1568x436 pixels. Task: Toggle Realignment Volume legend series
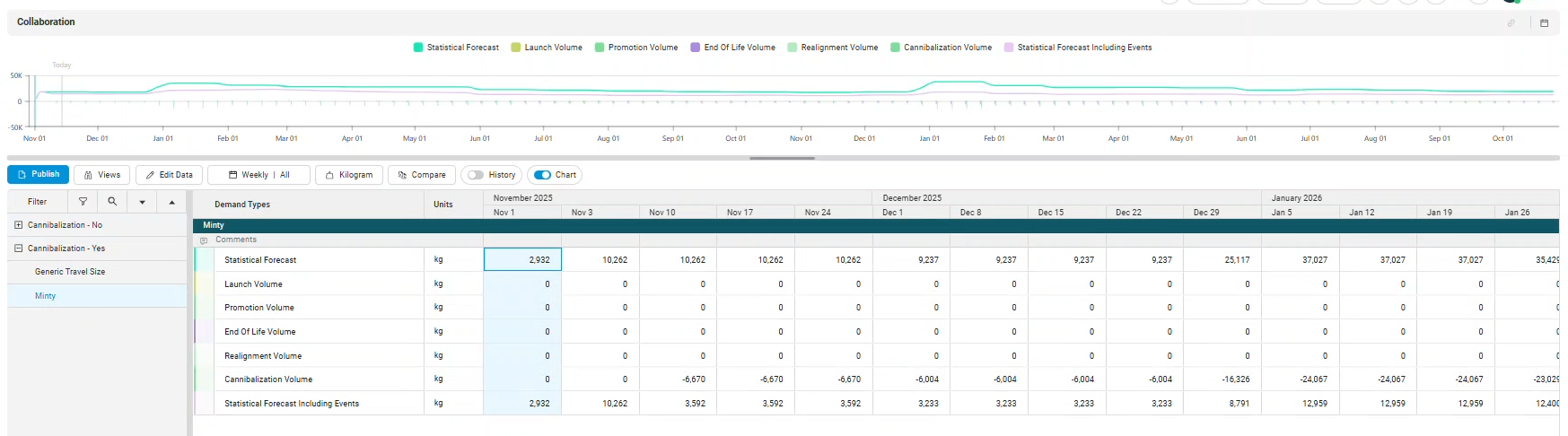(x=833, y=48)
